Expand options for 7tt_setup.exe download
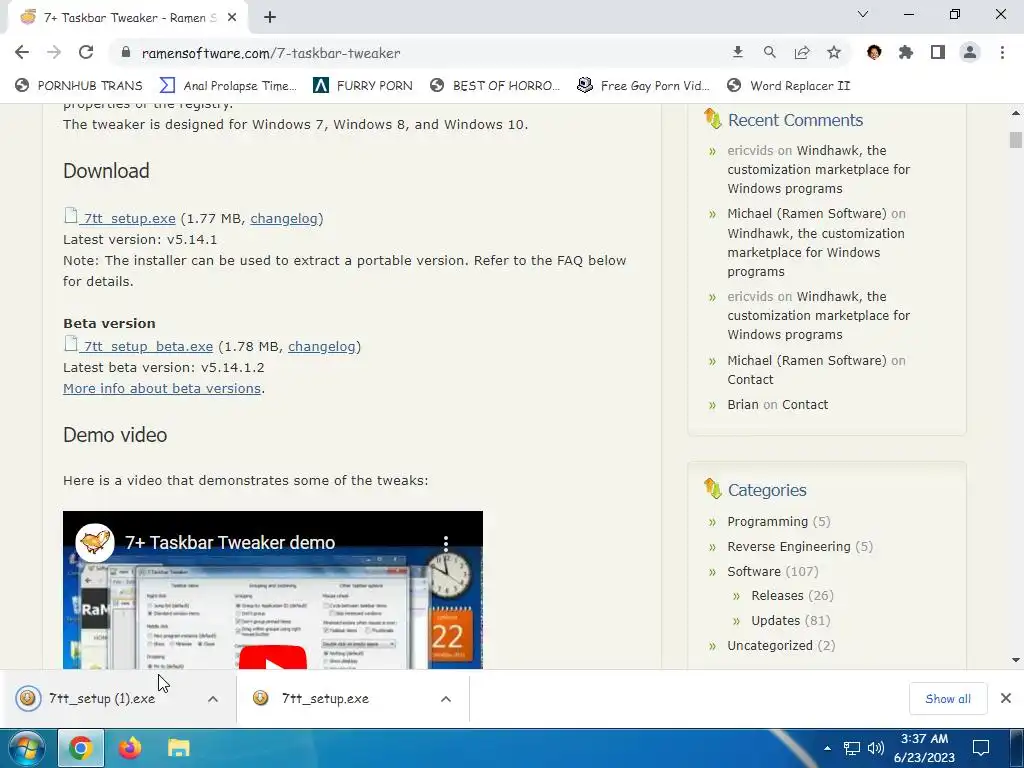Screen dimensions: 1024x768 click(x=446, y=699)
